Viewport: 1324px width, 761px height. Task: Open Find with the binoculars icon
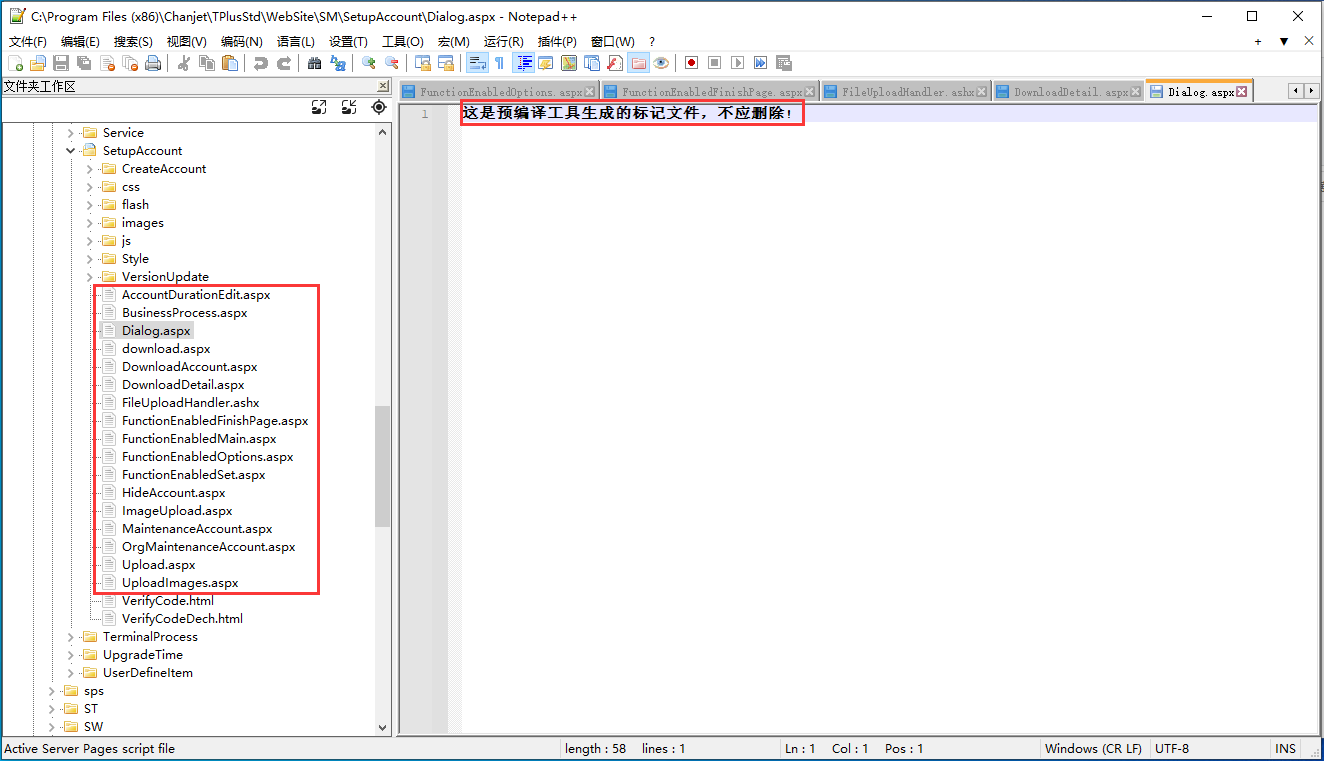(x=314, y=63)
